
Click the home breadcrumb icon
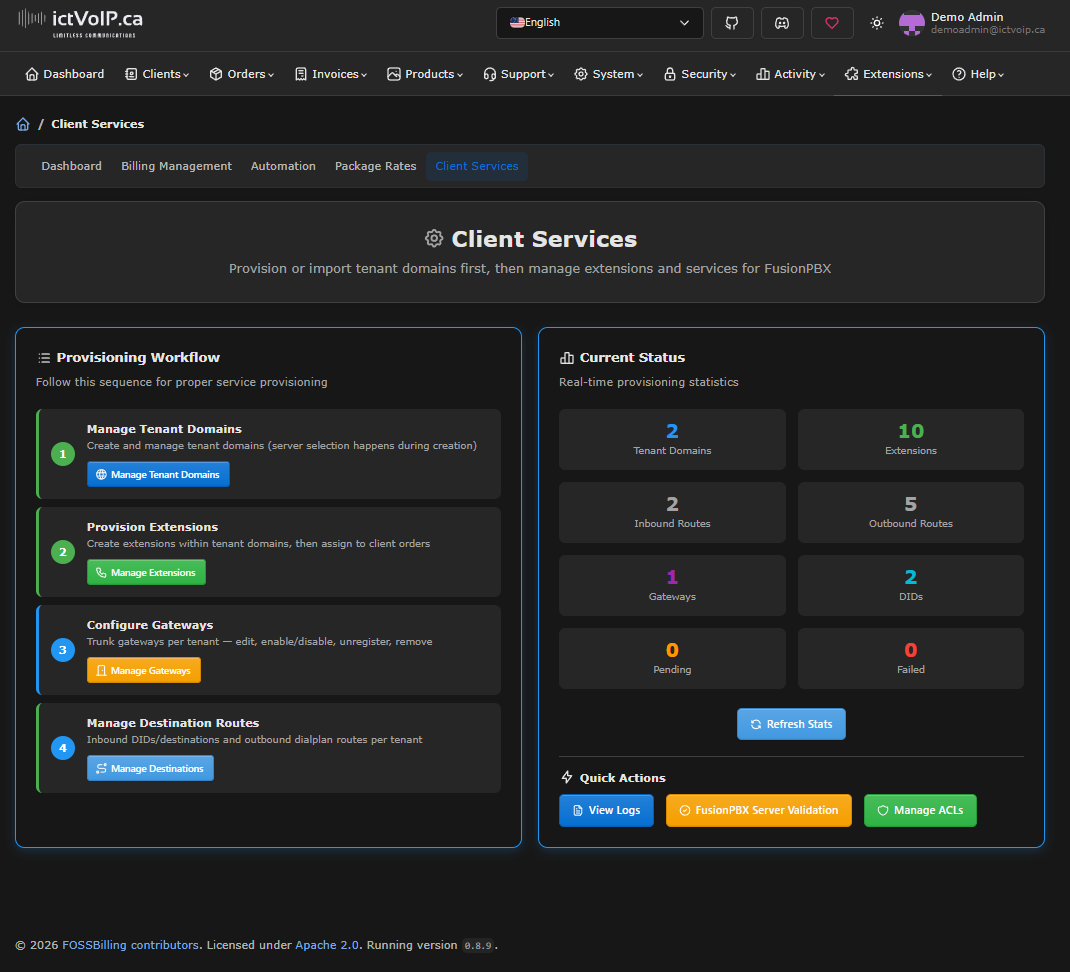pyautogui.click(x=23, y=124)
